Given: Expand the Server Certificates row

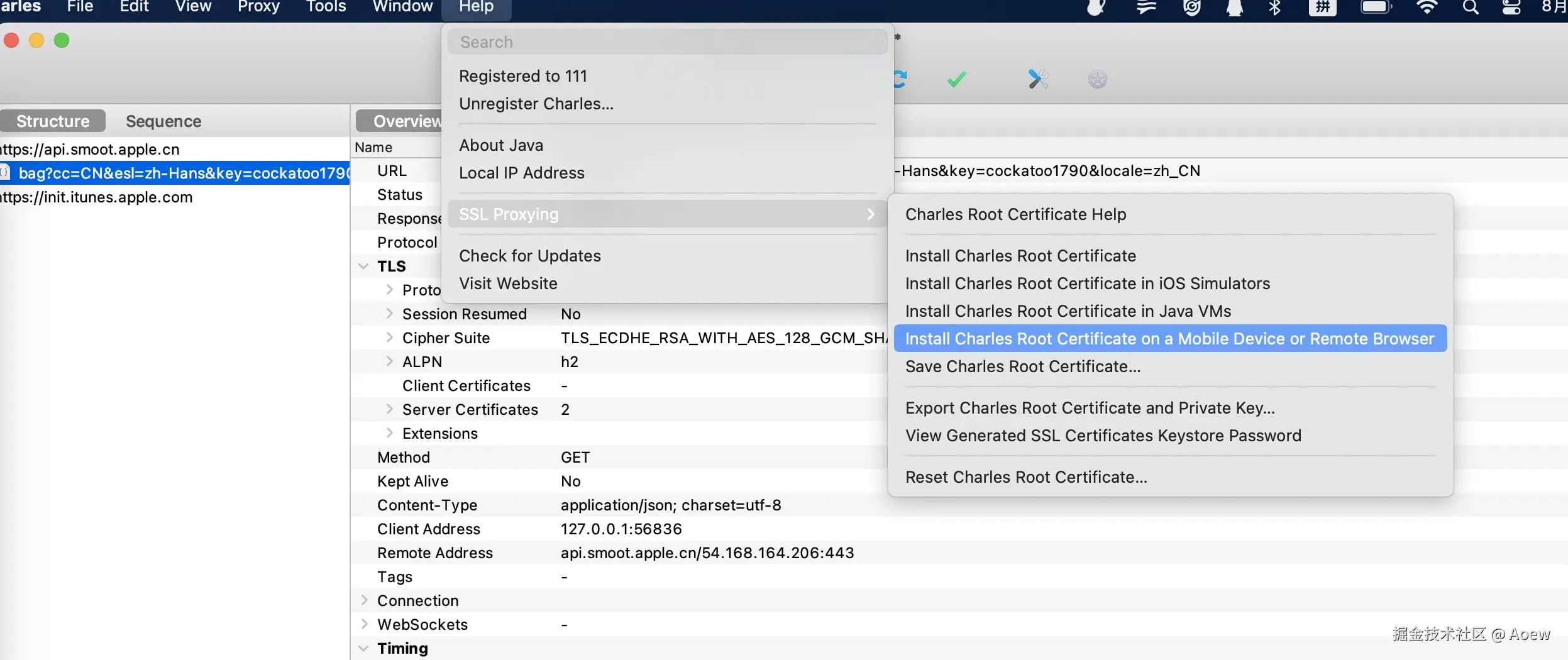Looking at the screenshot, I should click(389, 409).
